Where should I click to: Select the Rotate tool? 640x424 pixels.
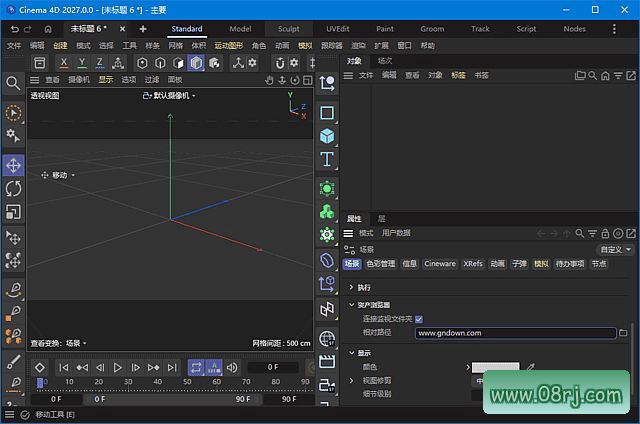coord(13,189)
